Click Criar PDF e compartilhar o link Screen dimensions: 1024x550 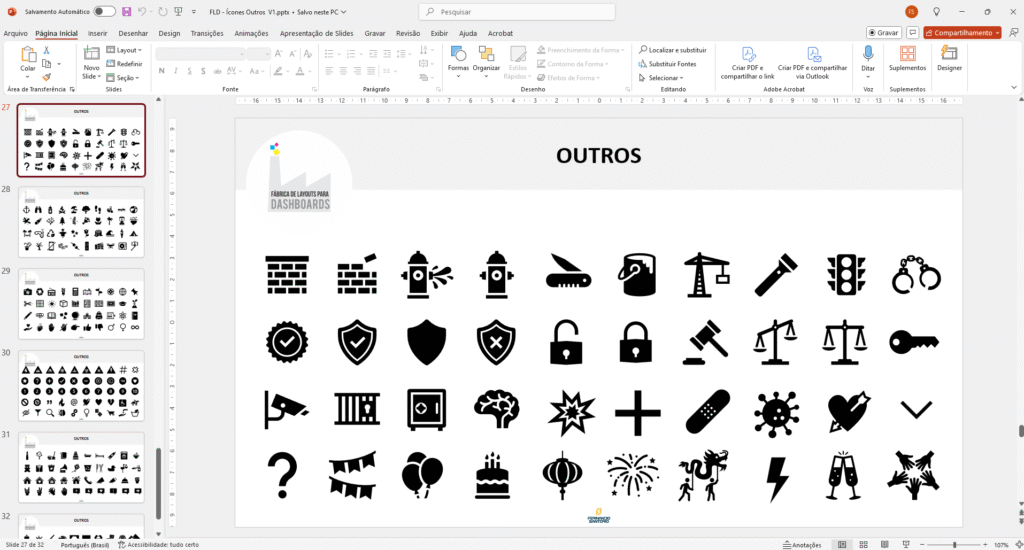[x=747, y=61]
